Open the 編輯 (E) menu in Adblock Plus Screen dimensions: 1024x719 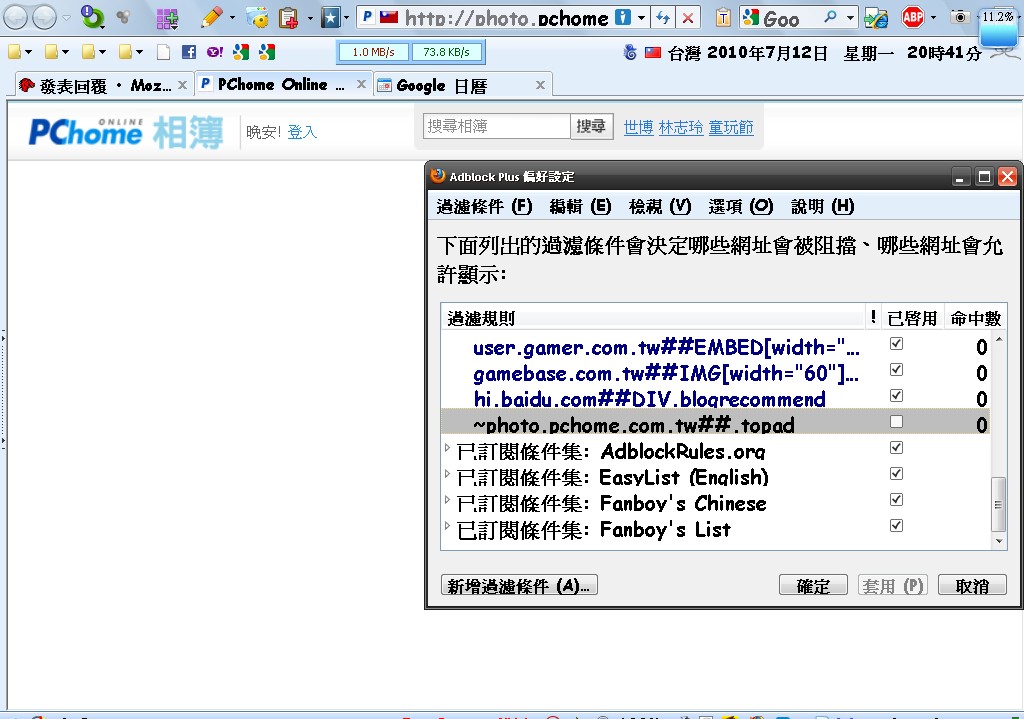point(580,207)
